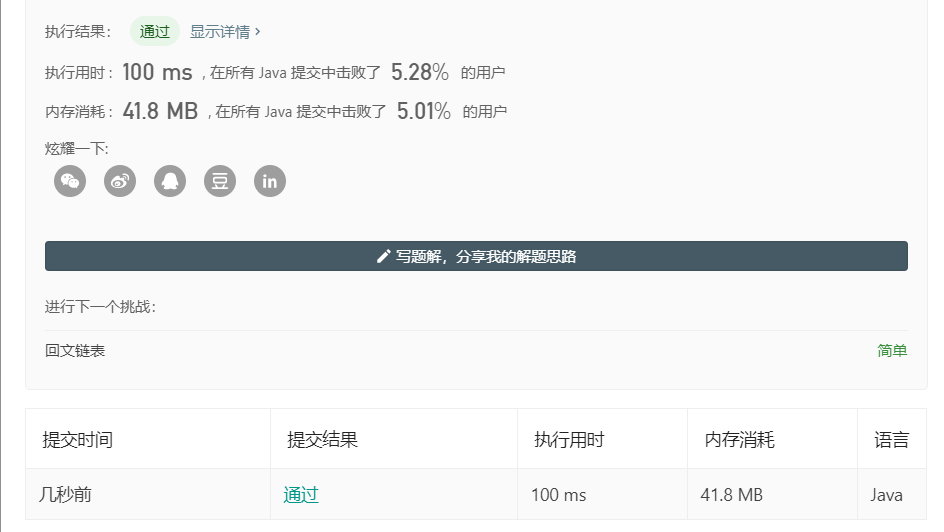Share result via the LinkedIn icon

point(270,181)
